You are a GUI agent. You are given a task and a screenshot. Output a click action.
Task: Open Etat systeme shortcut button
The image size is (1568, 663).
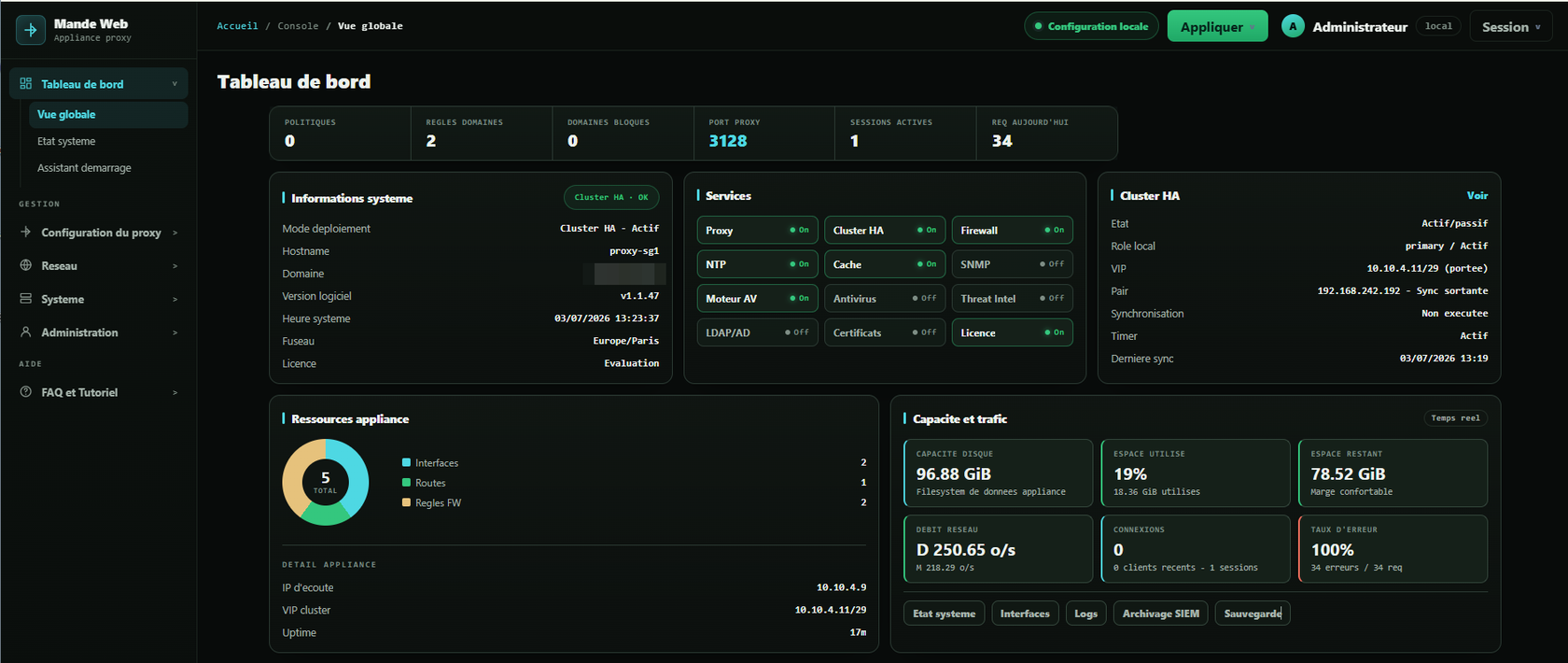[944, 614]
